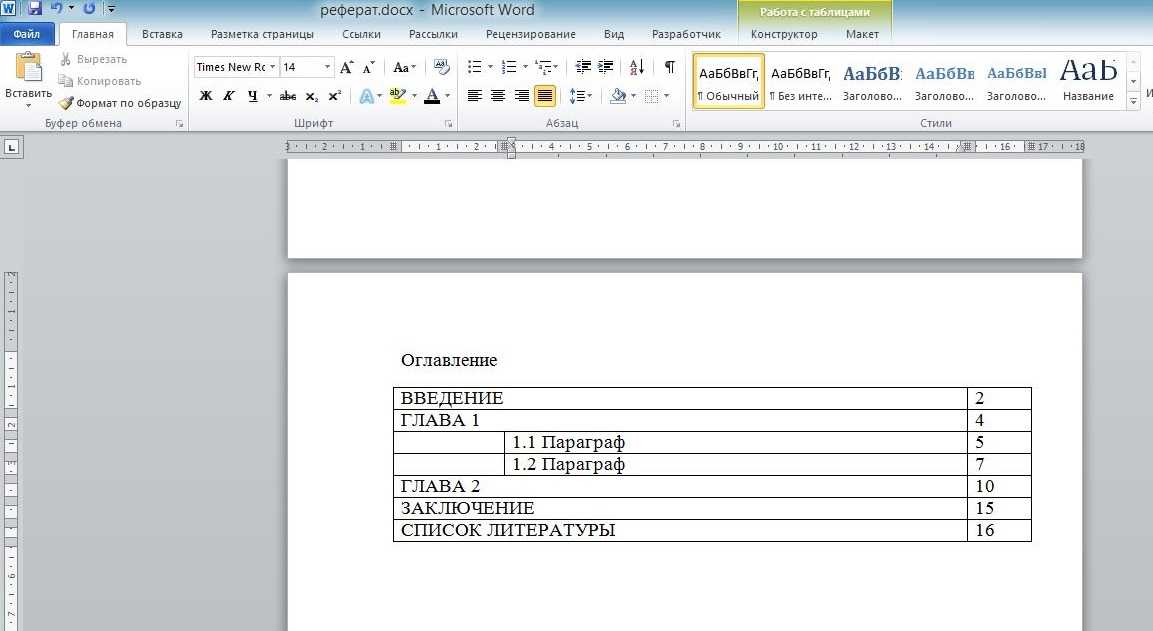Toggle Italic (К) formatting
This screenshot has width=1153, height=631.
click(229, 96)
